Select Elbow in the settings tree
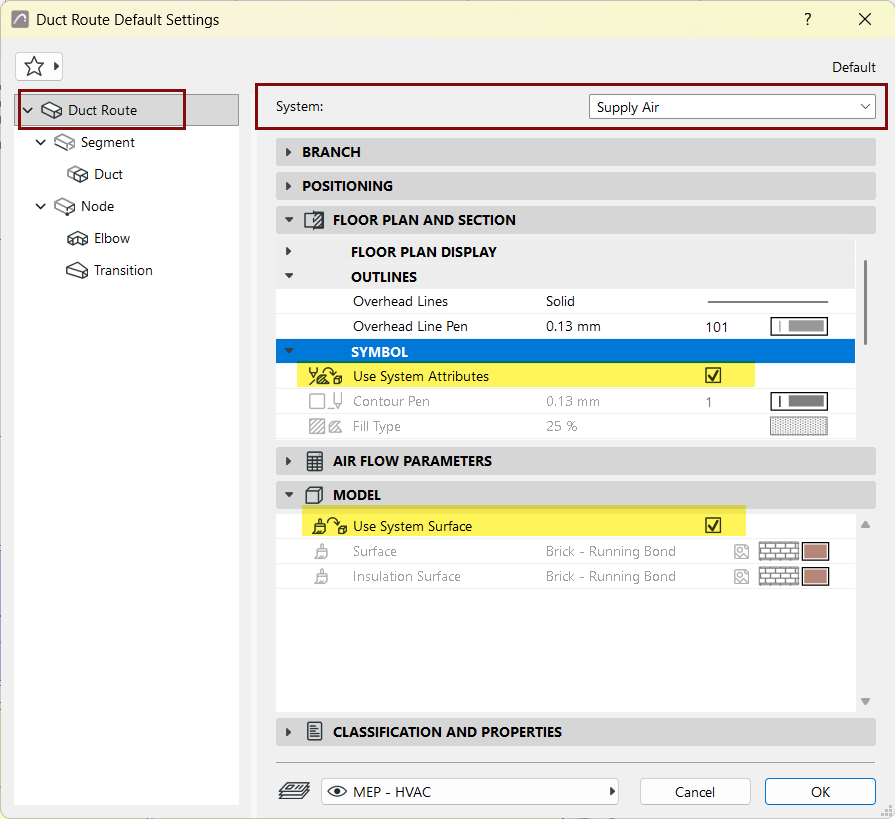Screen dimensions: 895x819 point(112,239)
